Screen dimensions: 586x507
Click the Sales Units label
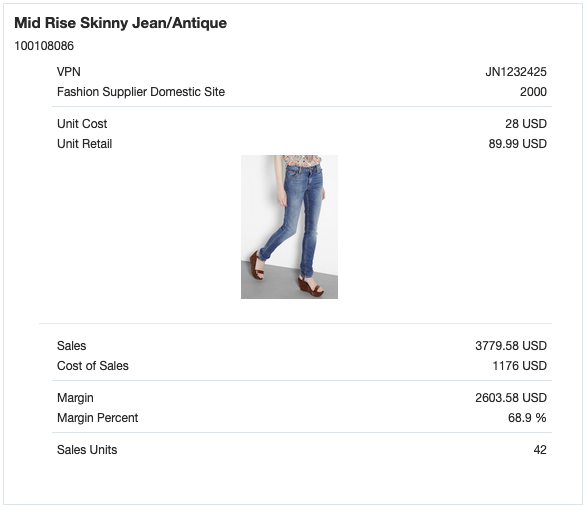87,450
